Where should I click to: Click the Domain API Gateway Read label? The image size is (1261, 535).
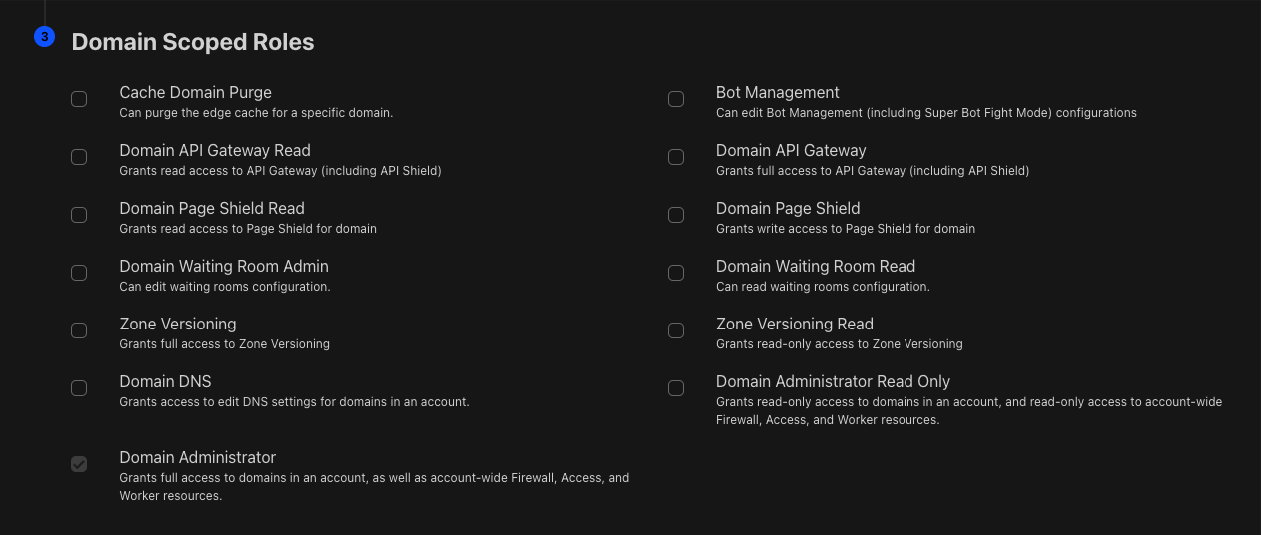(215, 150)
